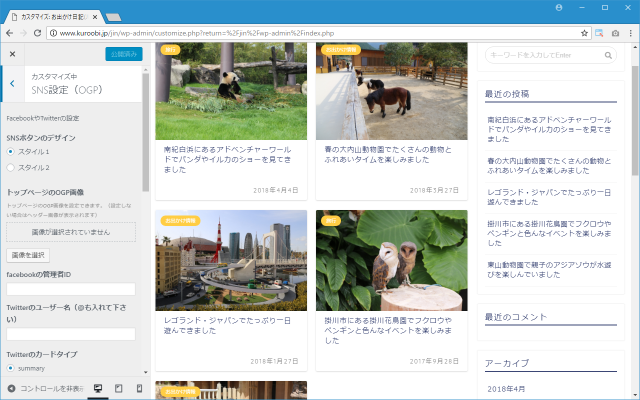The height and width of the screenshot is (400, 640).
Task: Click the Twitter username input field
Action: 71,334
